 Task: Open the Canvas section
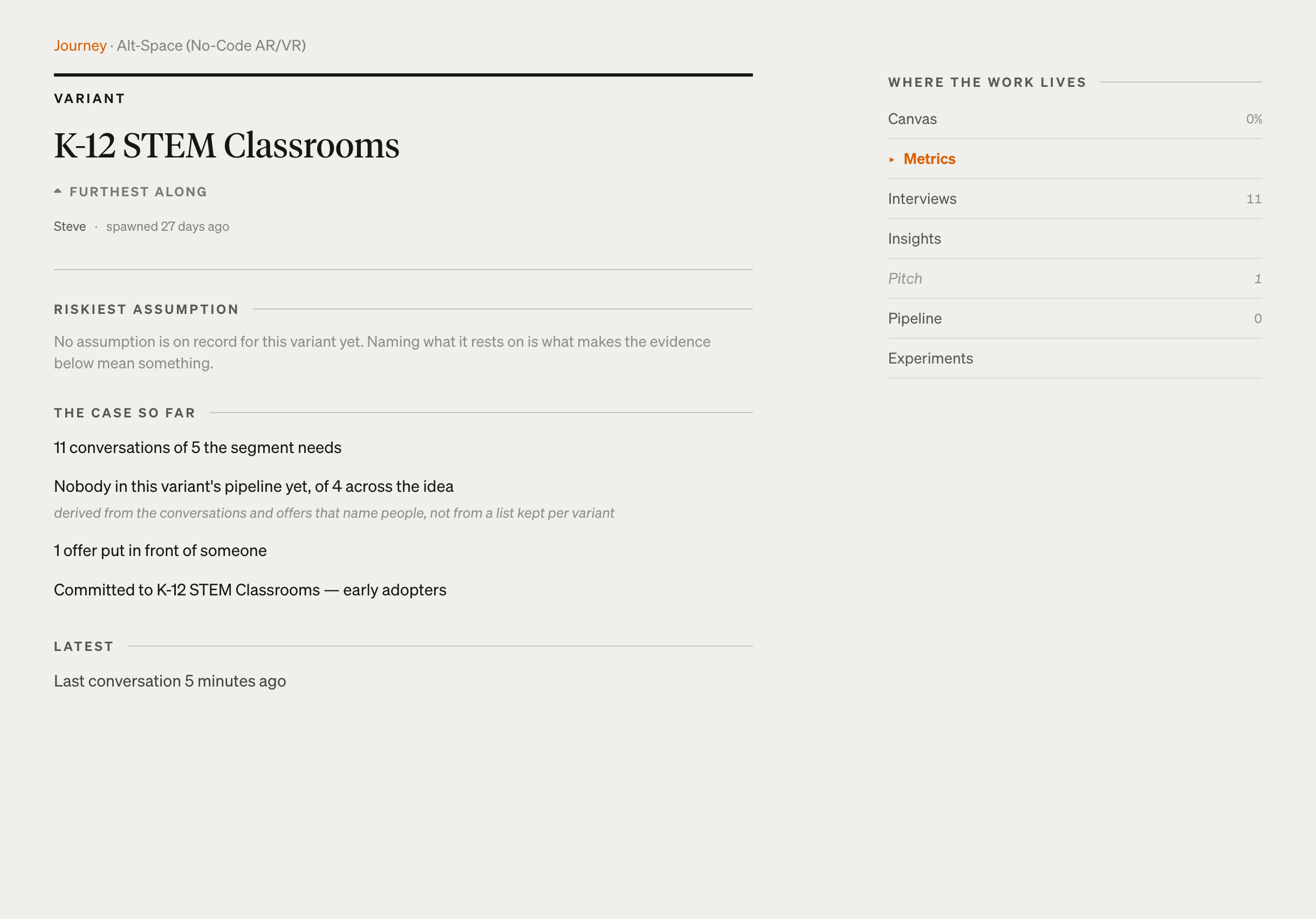pos(1075,119)
